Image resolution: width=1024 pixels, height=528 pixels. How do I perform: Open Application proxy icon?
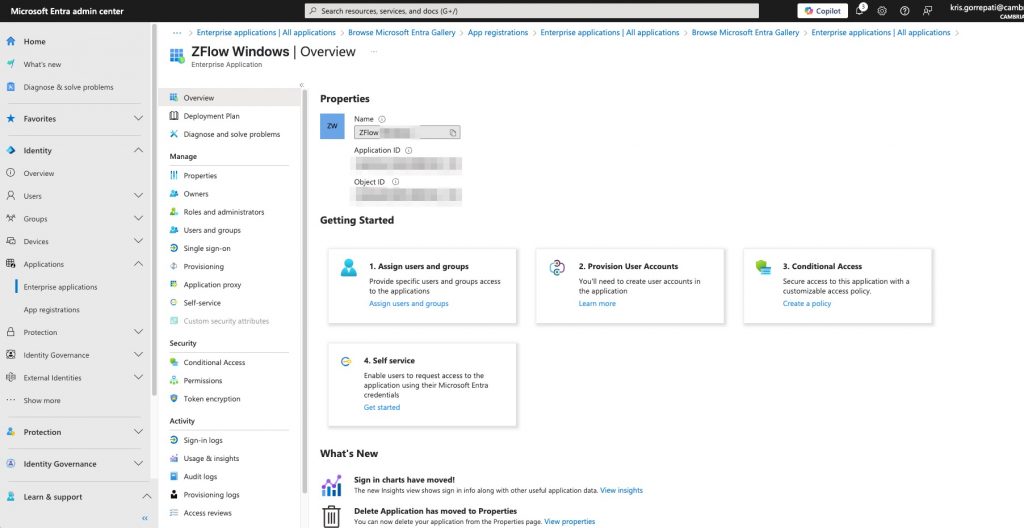pyautogui.click(x=174, y=284)
